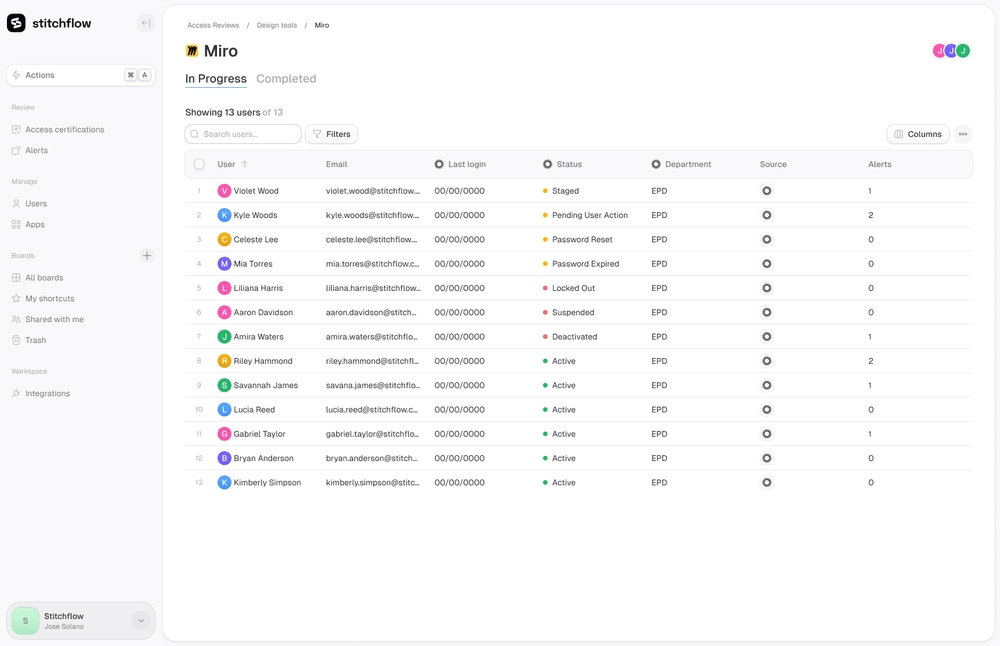
Task: Navigate to Design tools breadcrumb
Action: pyautogui.click(x=276, y=25)
